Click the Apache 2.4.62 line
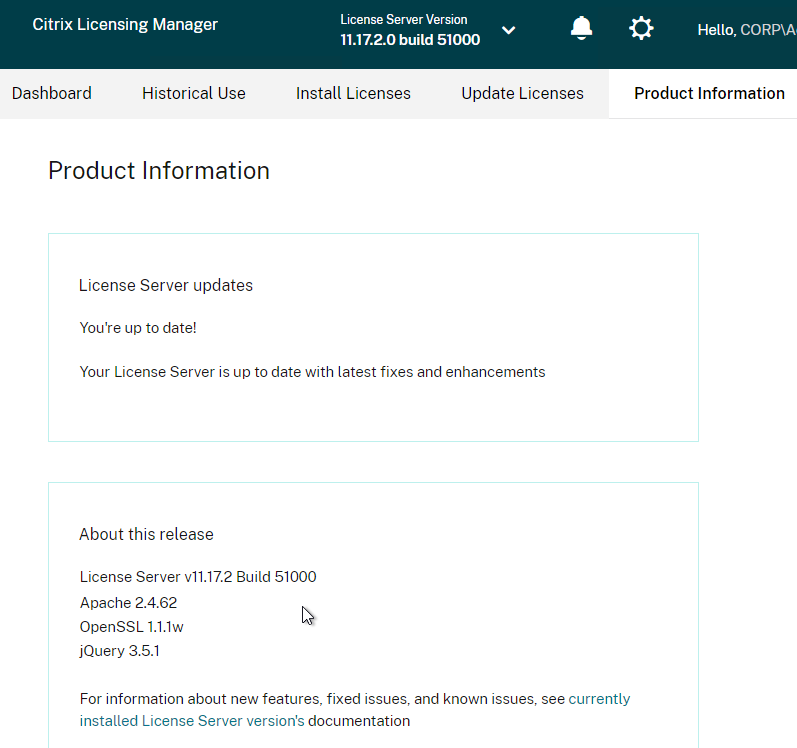Viewport: 797px width, 748px height. point(128,603)
